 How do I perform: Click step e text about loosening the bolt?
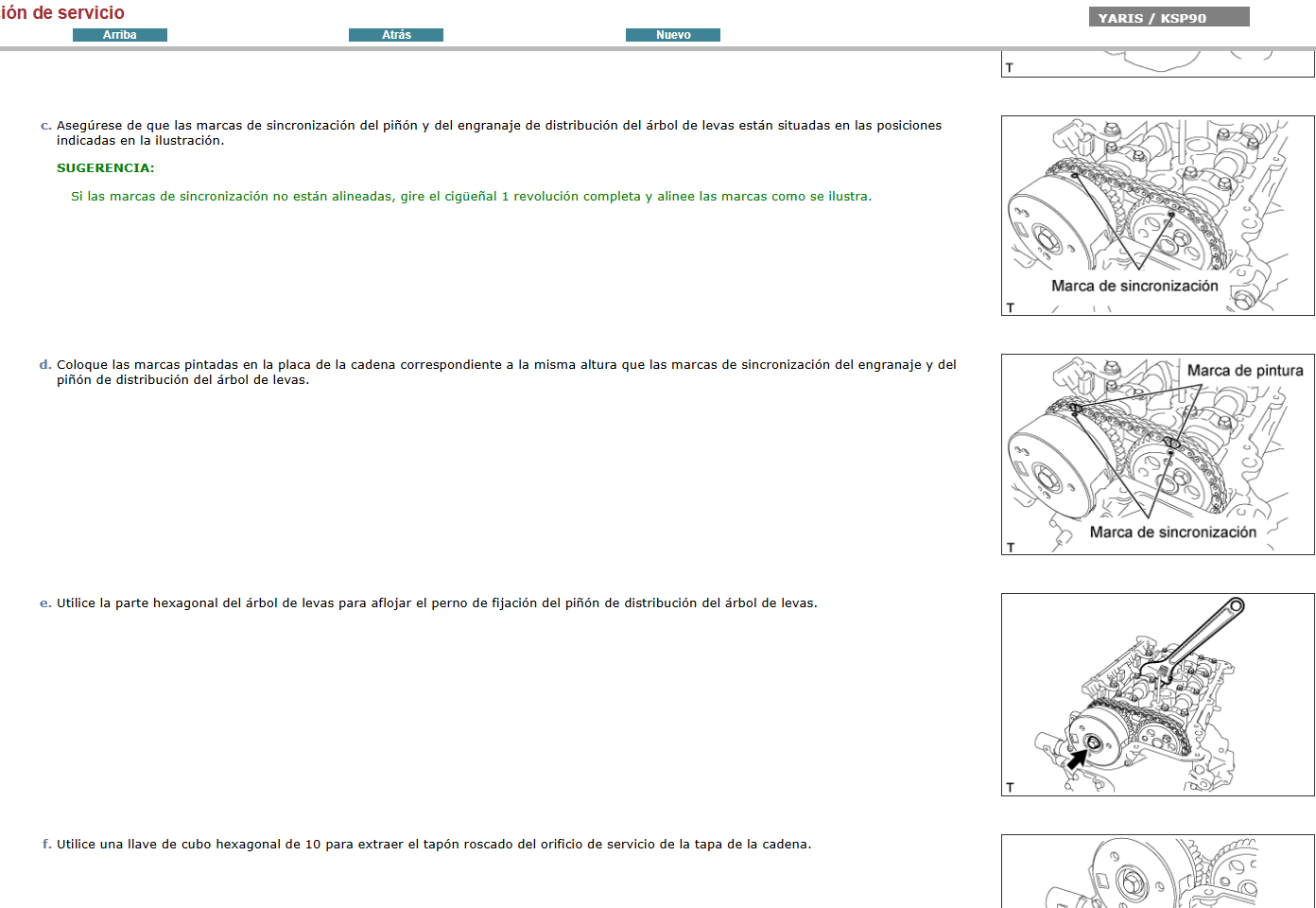click(x=437, y=603)
